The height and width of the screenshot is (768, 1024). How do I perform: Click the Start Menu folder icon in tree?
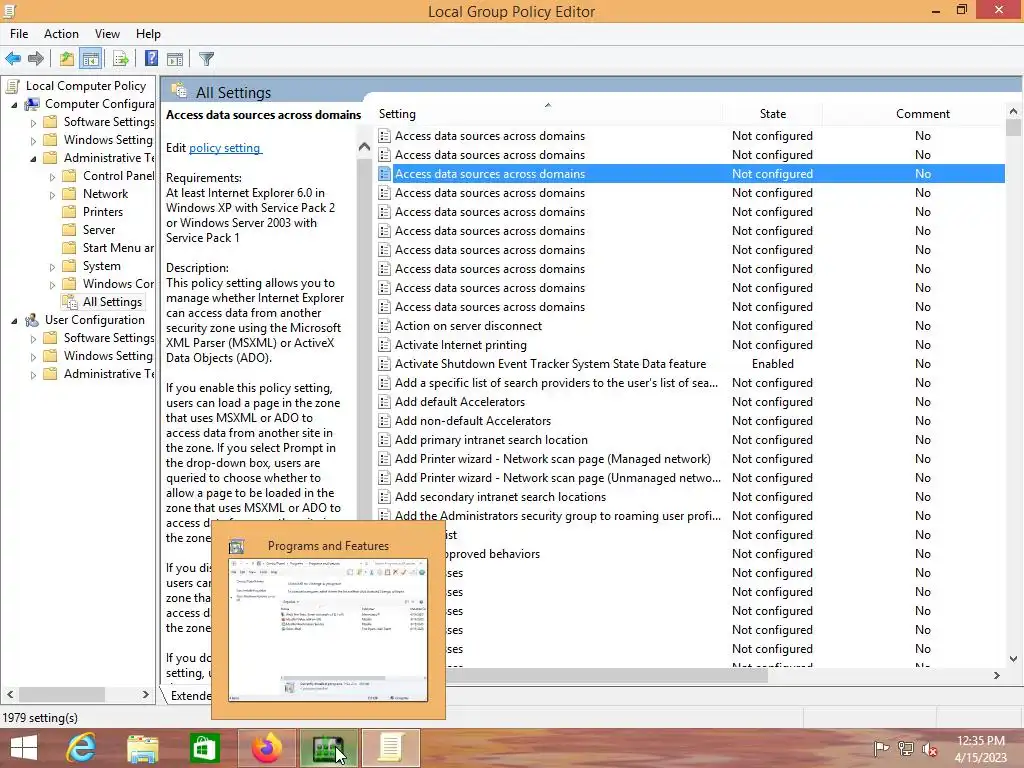pos(69,248)
